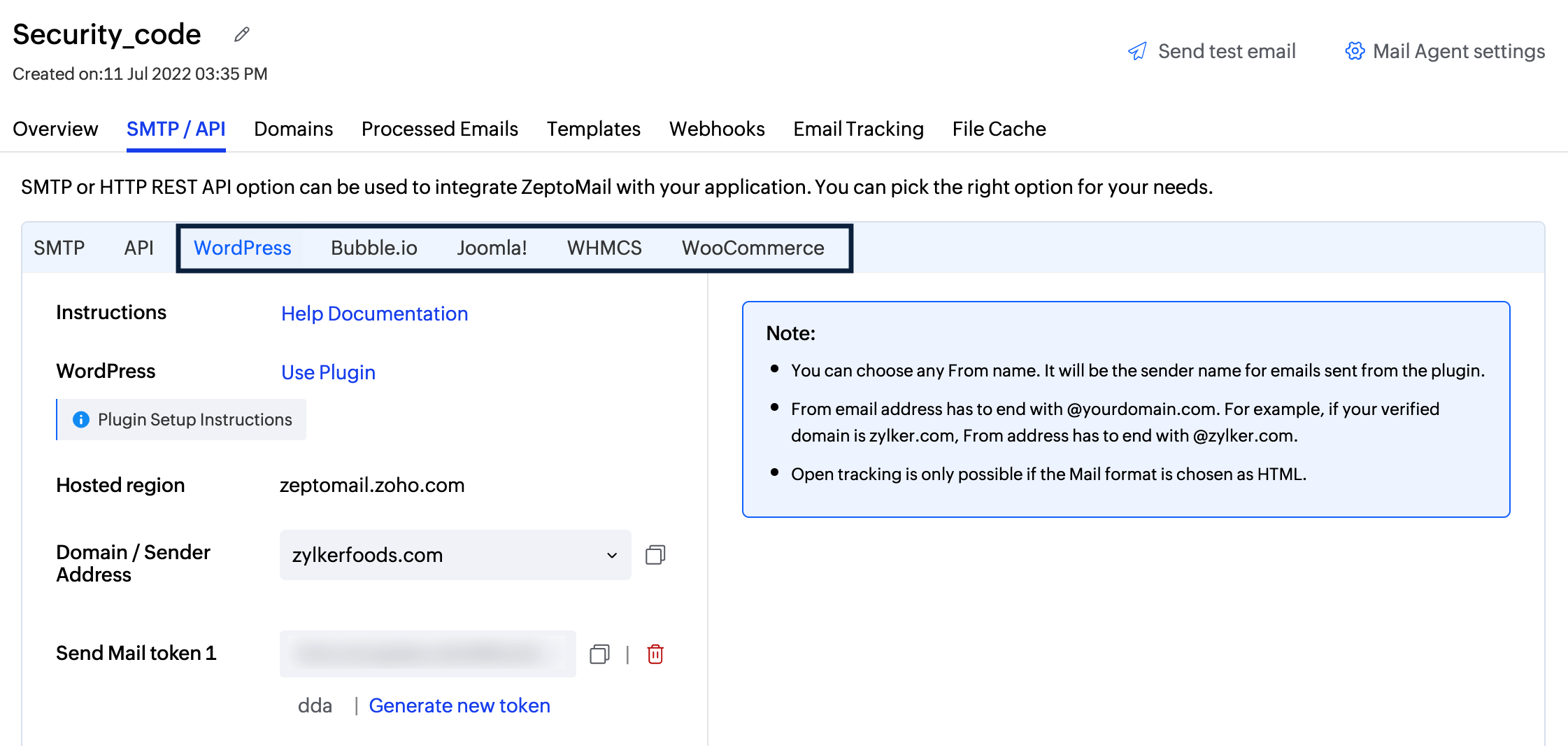Open the Templates tab
1568x746 pixels.
tap(593, 129)
